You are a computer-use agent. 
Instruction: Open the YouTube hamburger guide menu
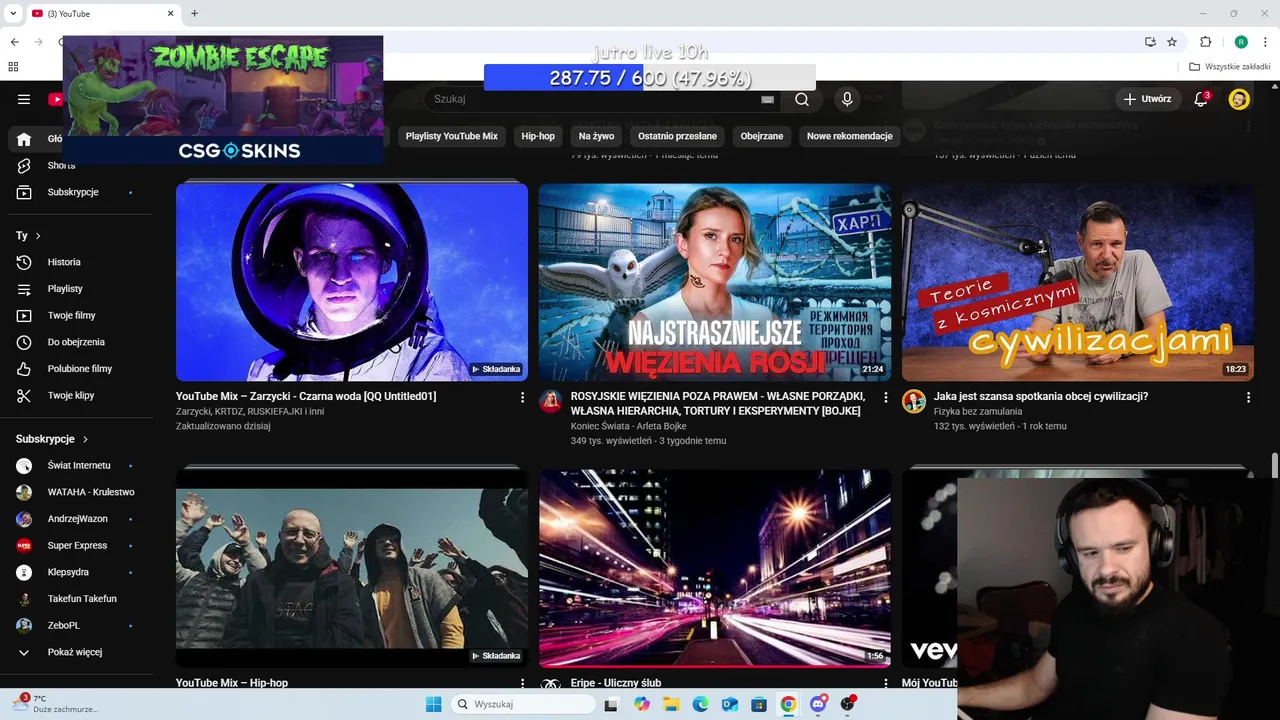[24, 99]
